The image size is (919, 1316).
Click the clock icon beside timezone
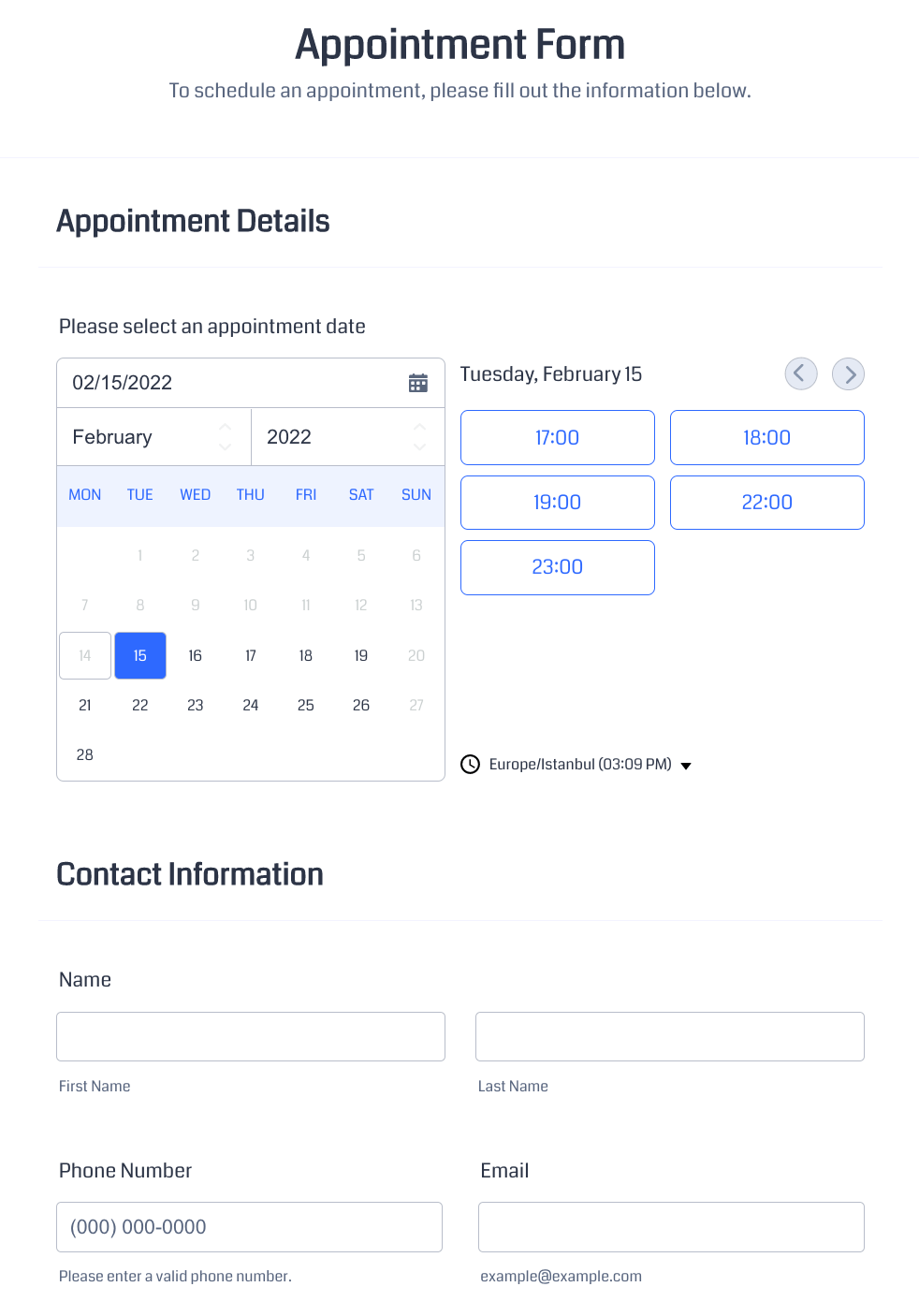470,765
